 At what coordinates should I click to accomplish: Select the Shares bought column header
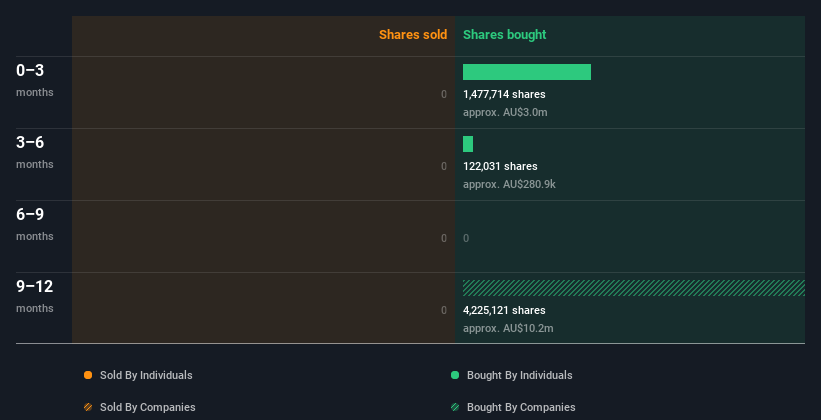pyautogui.click(x=505, y=35)
